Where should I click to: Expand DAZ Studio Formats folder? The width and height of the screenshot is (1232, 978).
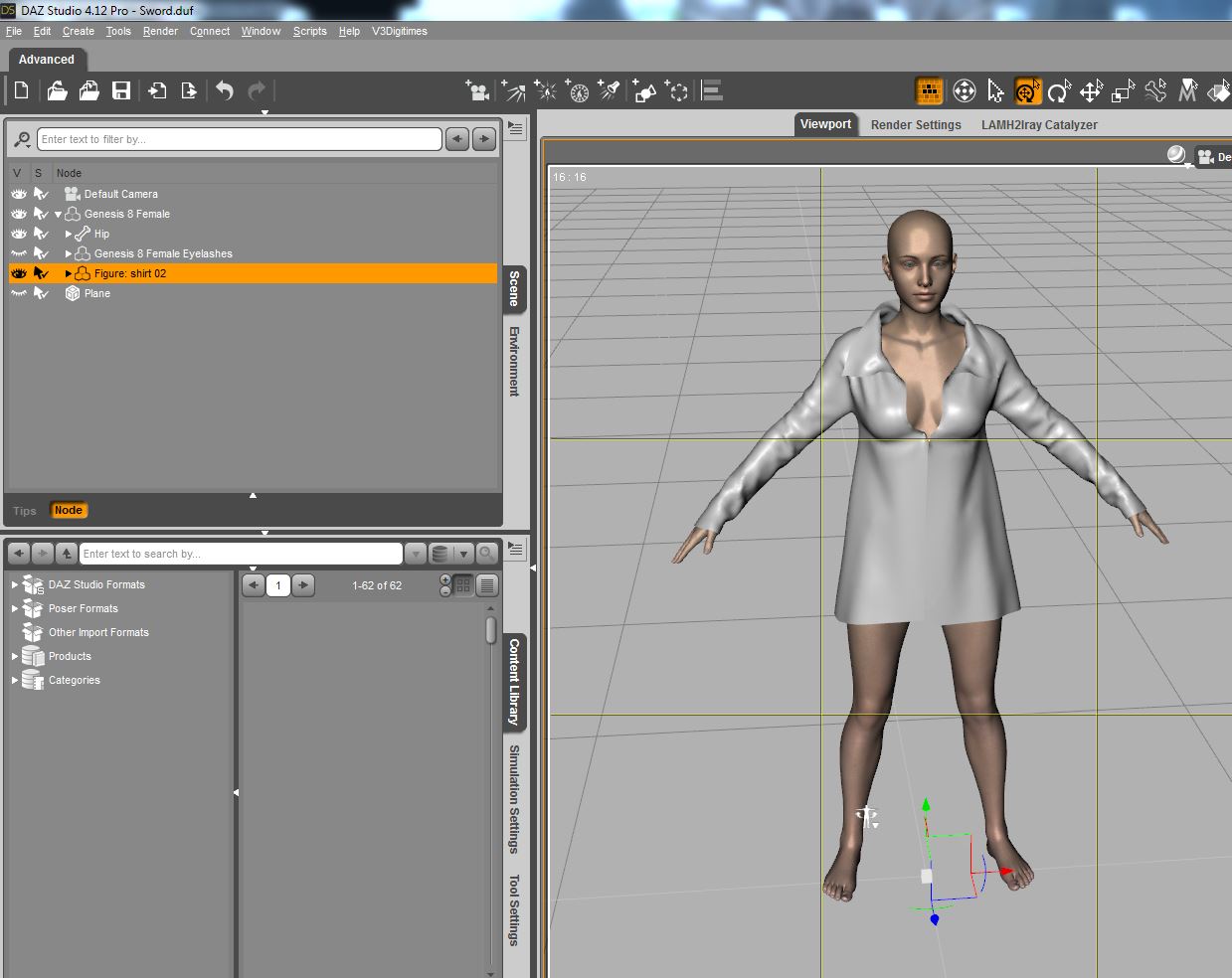(15, 584)
